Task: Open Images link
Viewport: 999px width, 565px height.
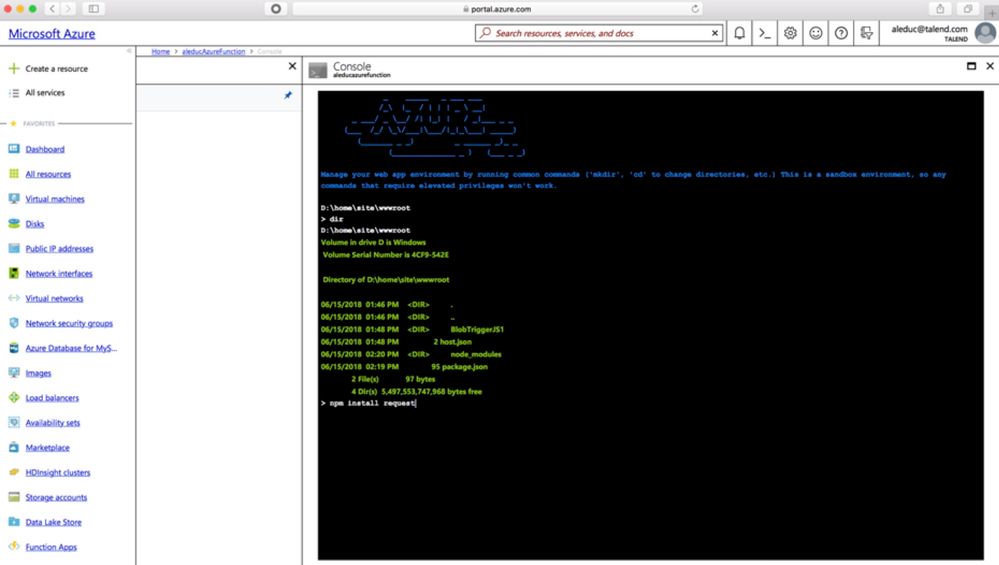Action: 38,373
